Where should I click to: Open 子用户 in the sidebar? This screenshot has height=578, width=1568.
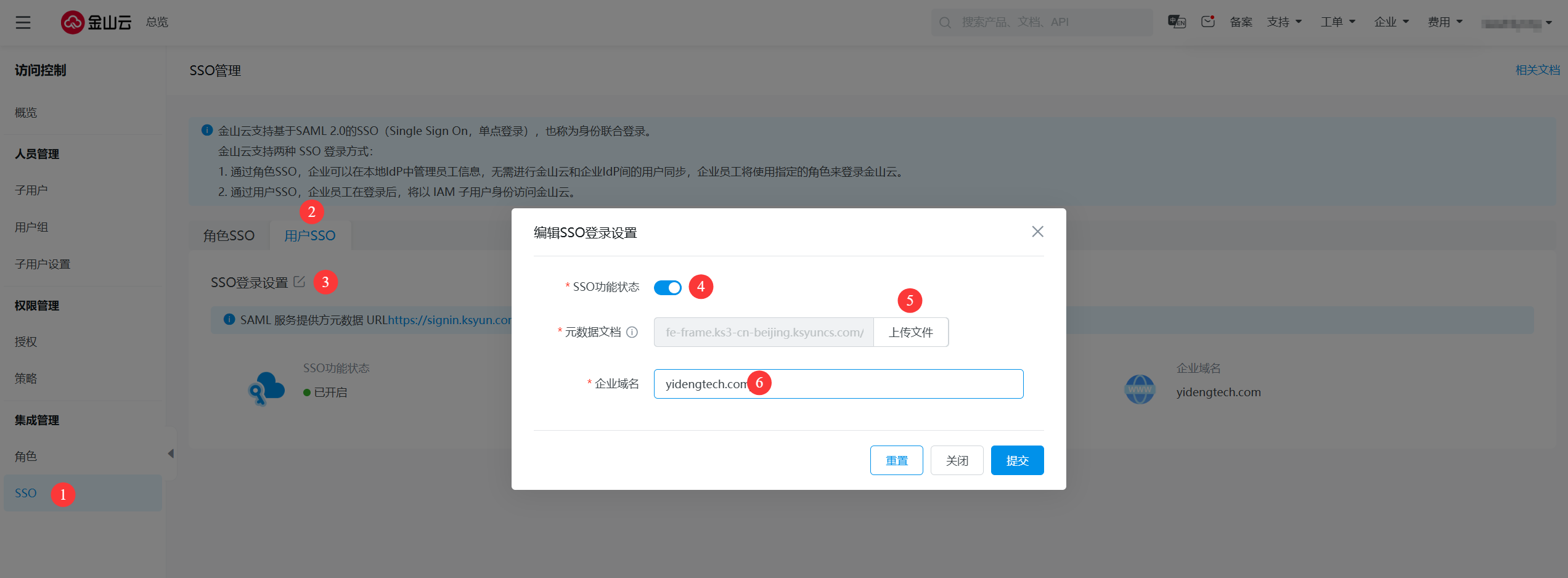click(31, 190)
